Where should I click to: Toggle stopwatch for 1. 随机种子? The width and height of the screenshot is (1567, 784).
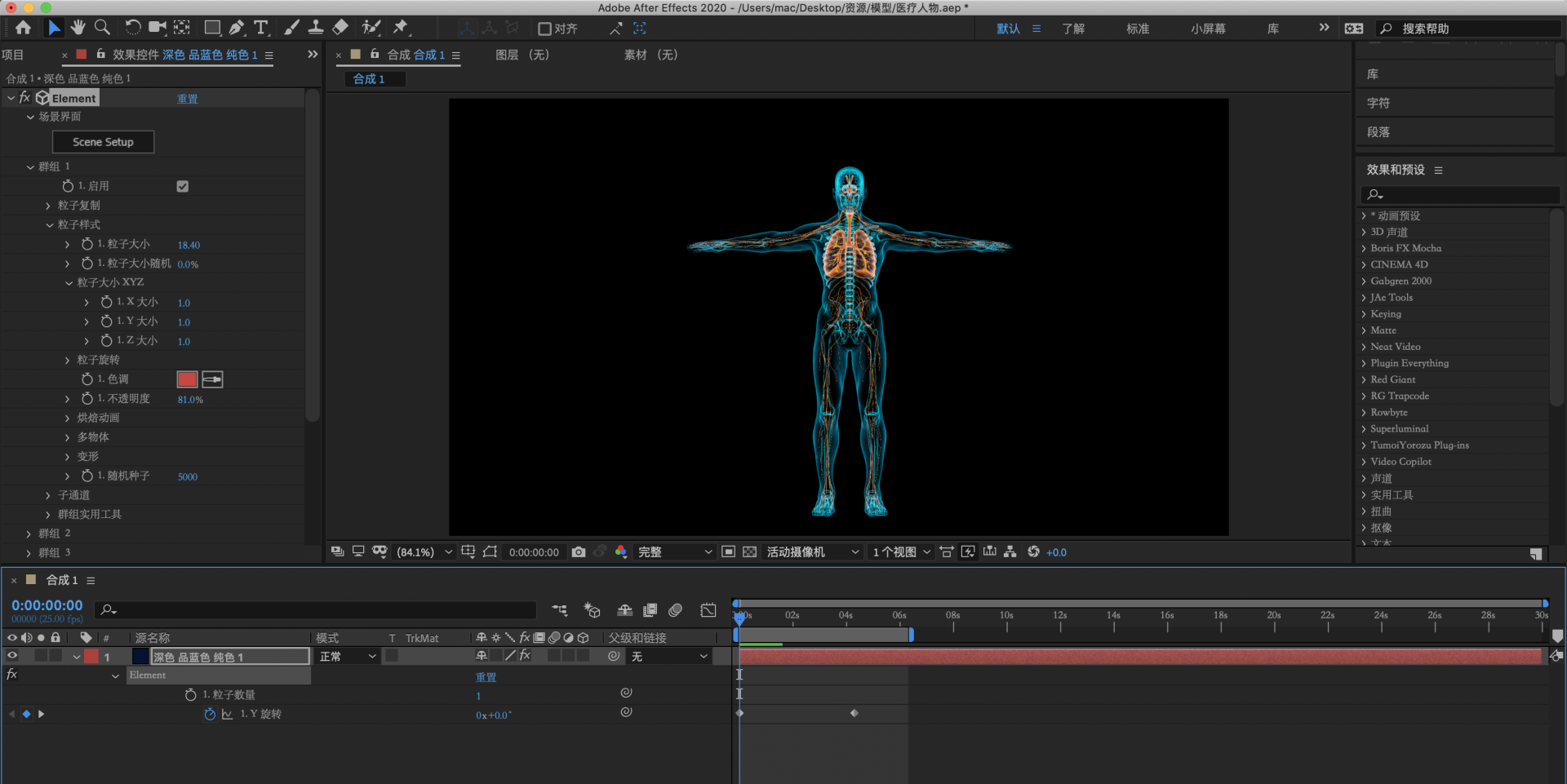coord(87,476)
